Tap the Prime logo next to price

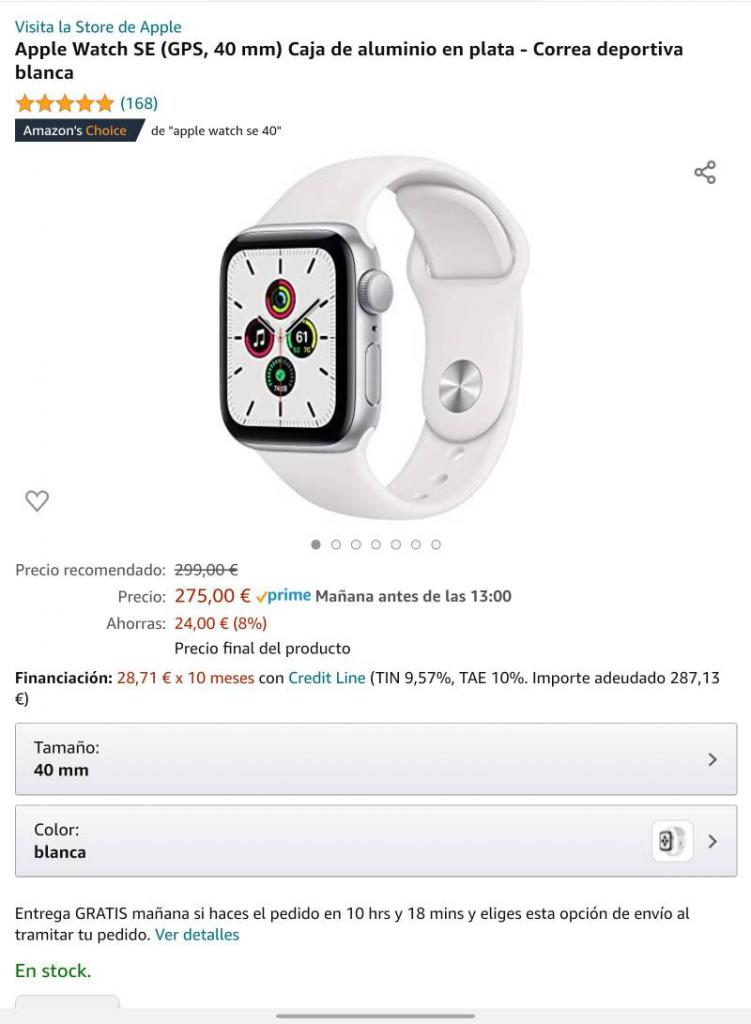pyautogui.click(x=283, y=596)
